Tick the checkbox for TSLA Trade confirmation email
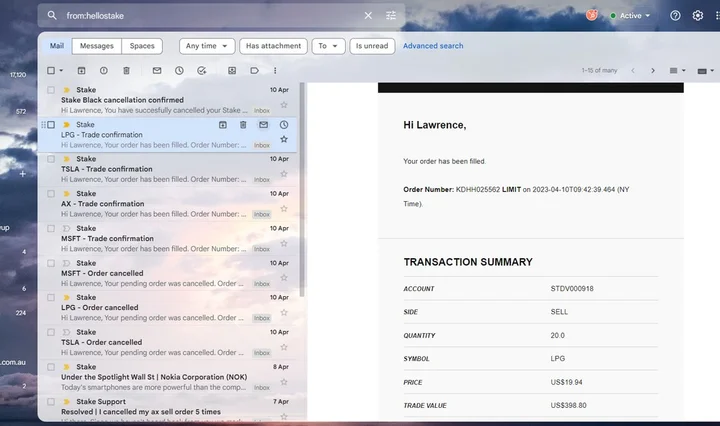720x426 pixels. tap(51, 159)
